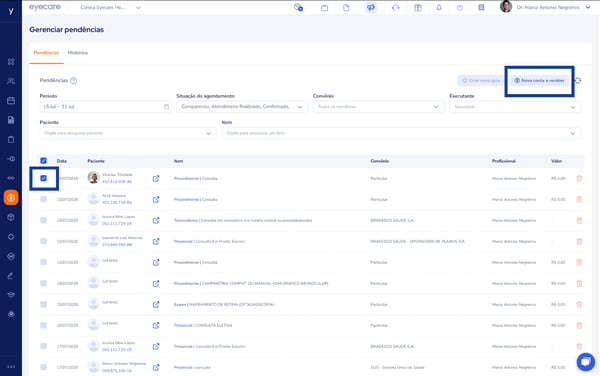Open the clinic selector dropdown in header

[x=110, y=8]
